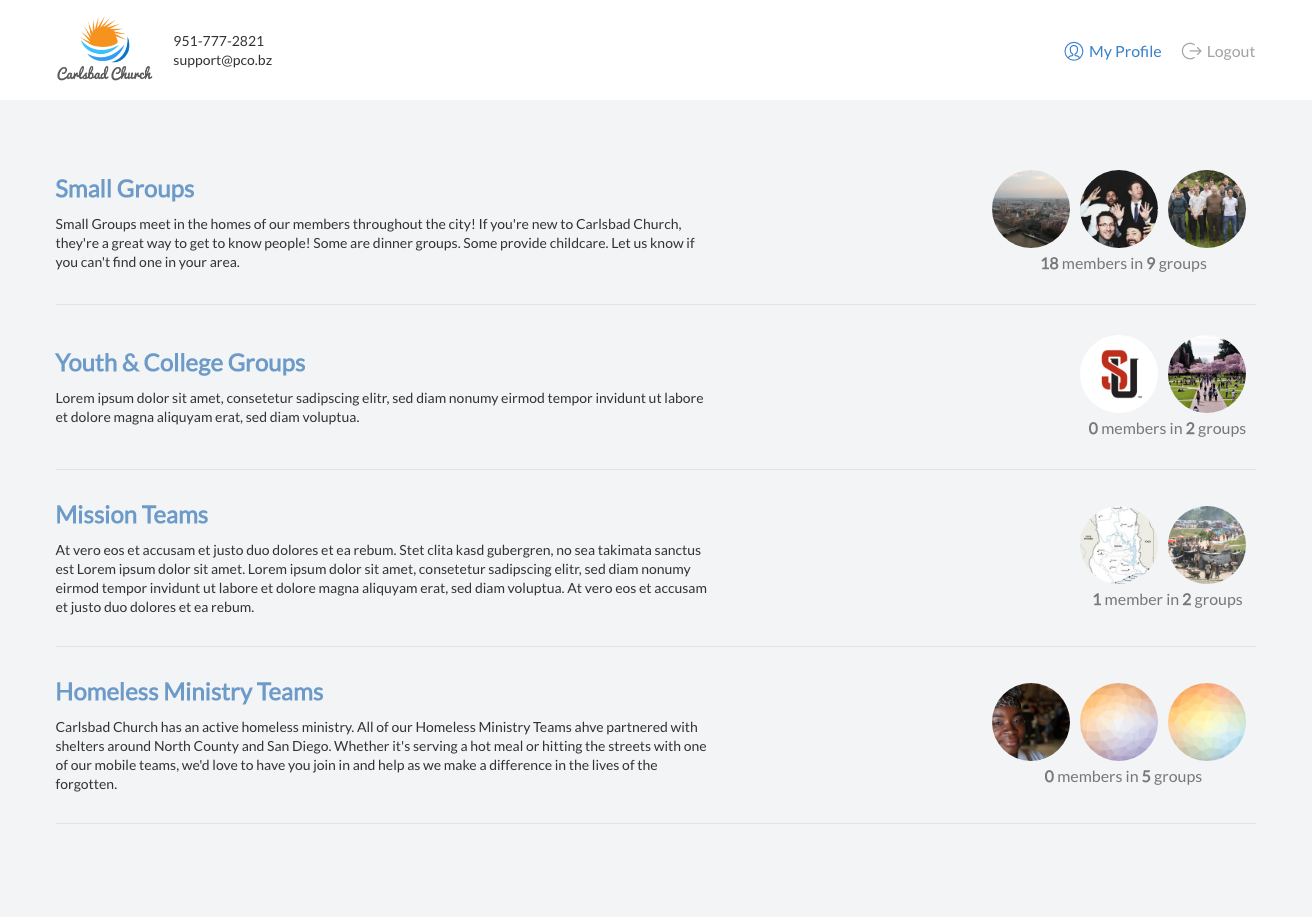
Task: Open the portrait avatar for Homeless Ministry Teams
Action: tap(1030, 721)
